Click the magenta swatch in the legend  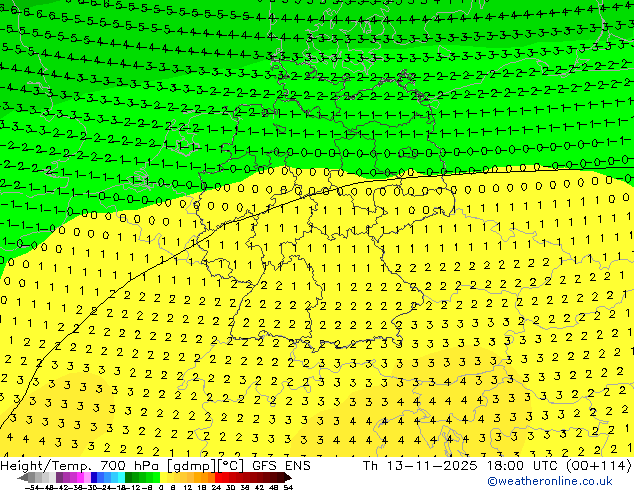(80, 478)
